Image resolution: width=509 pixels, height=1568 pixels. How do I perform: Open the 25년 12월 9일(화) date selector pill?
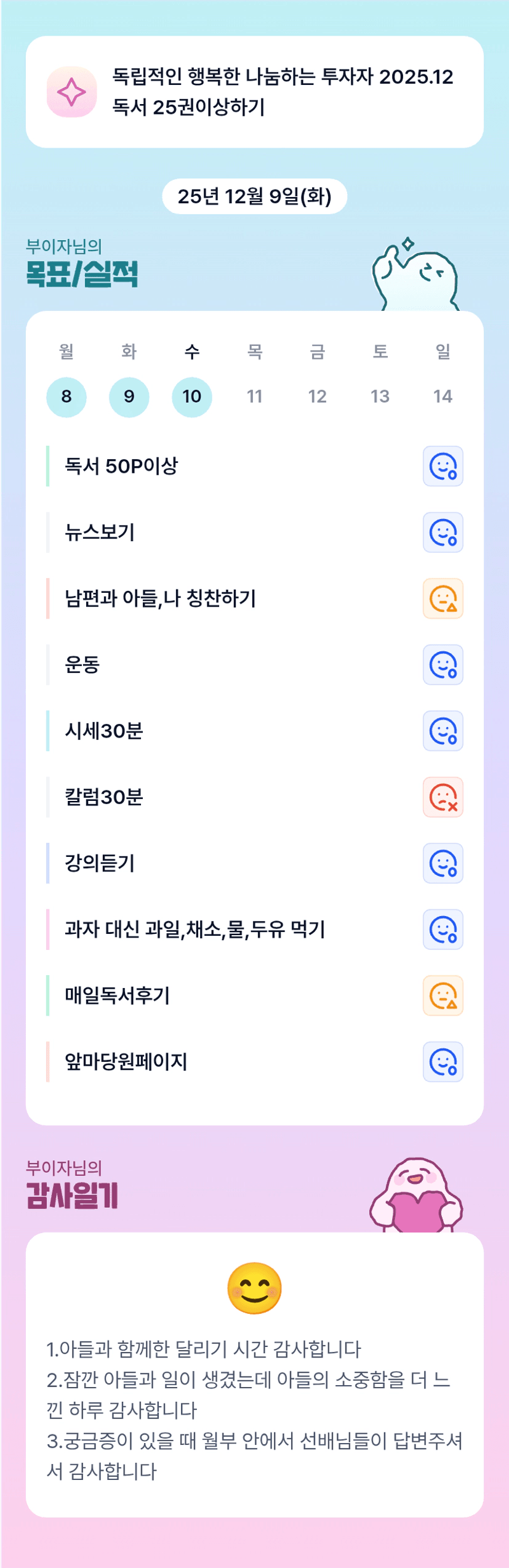pos(254,196)
